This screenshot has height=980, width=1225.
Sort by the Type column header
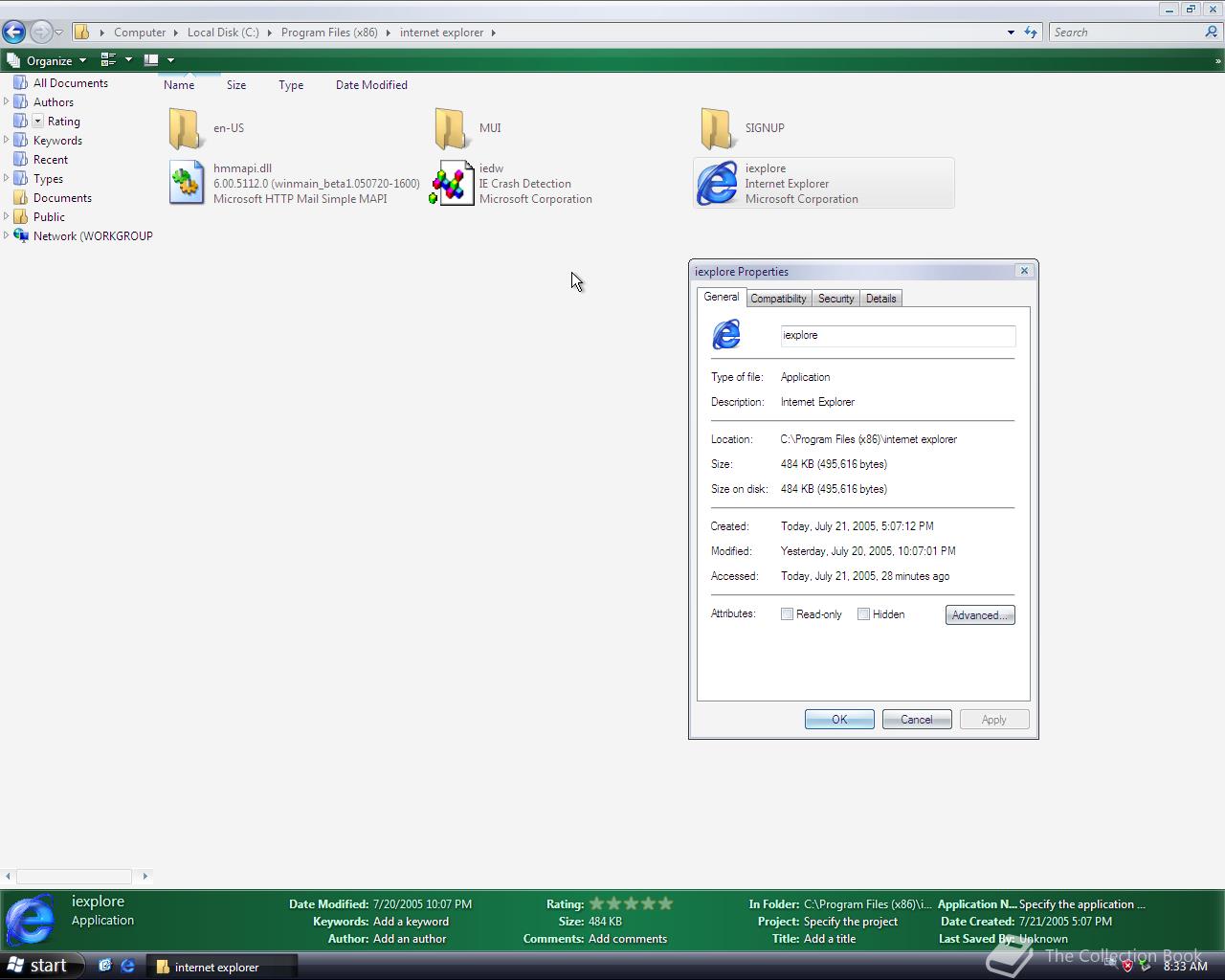point(291,85)
